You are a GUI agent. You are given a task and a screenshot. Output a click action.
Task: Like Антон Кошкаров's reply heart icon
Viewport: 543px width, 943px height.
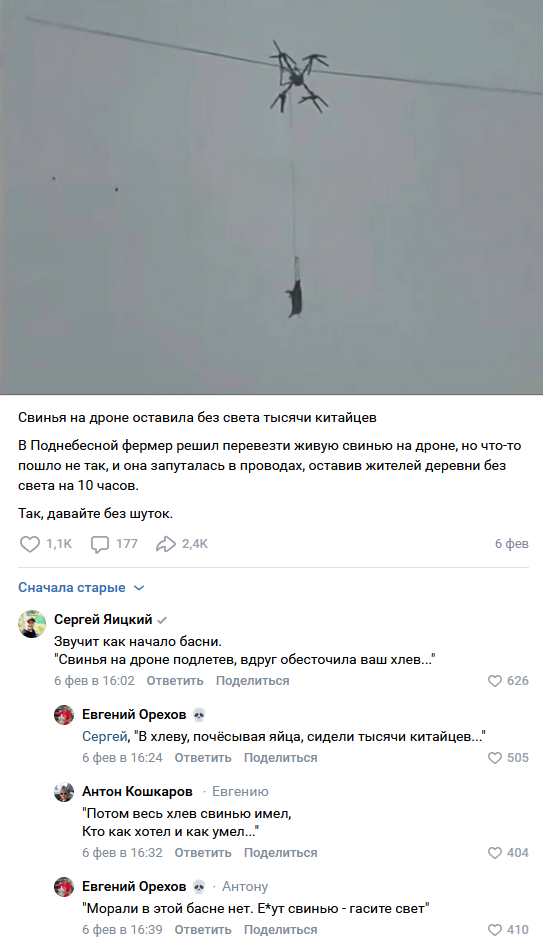pyautogui.click(x=494, y=853)
